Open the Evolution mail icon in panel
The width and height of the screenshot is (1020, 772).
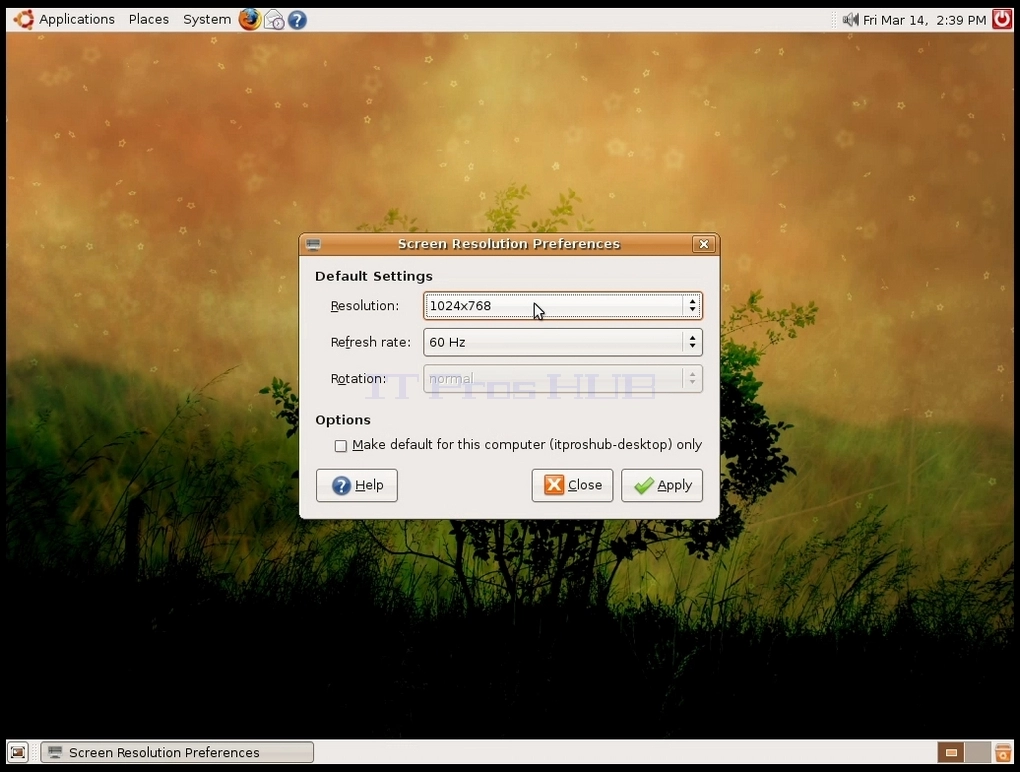pos(274,20)
